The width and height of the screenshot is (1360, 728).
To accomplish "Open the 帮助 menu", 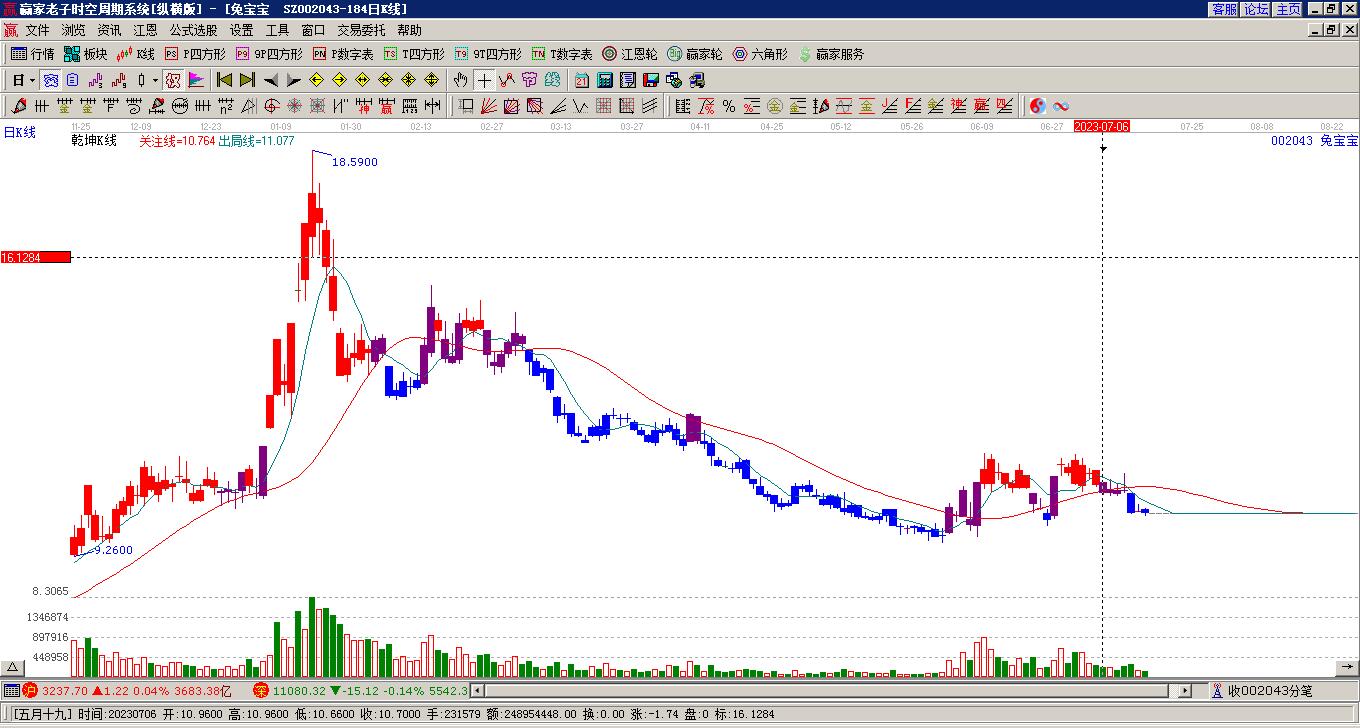I will [409, 30].
